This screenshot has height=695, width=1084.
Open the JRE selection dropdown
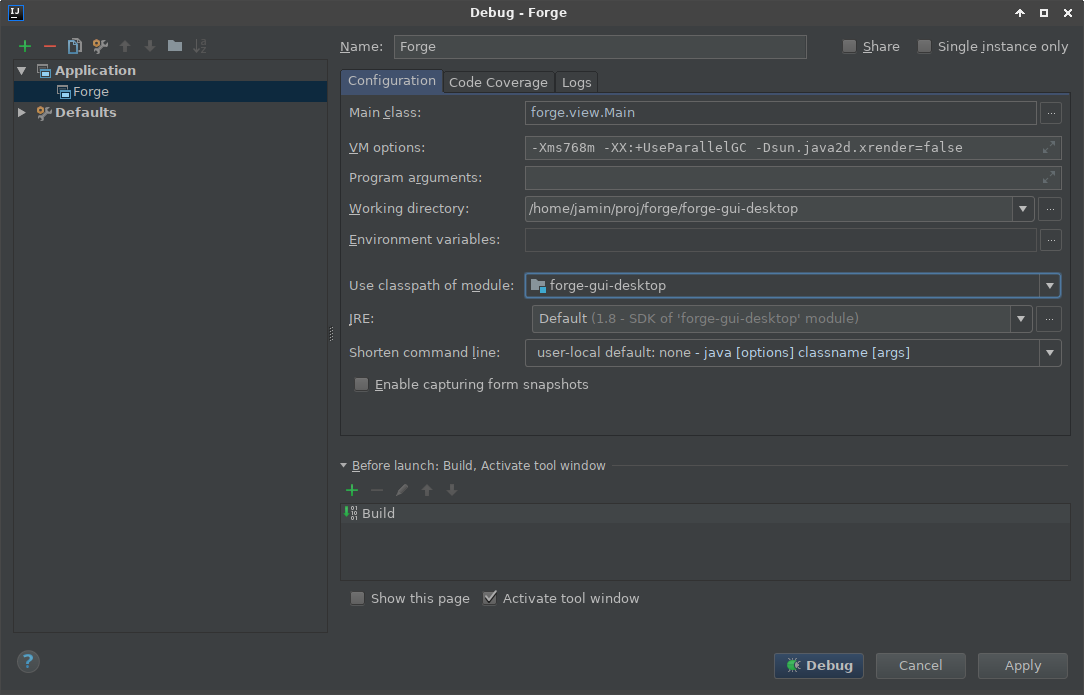[1020, 319]
